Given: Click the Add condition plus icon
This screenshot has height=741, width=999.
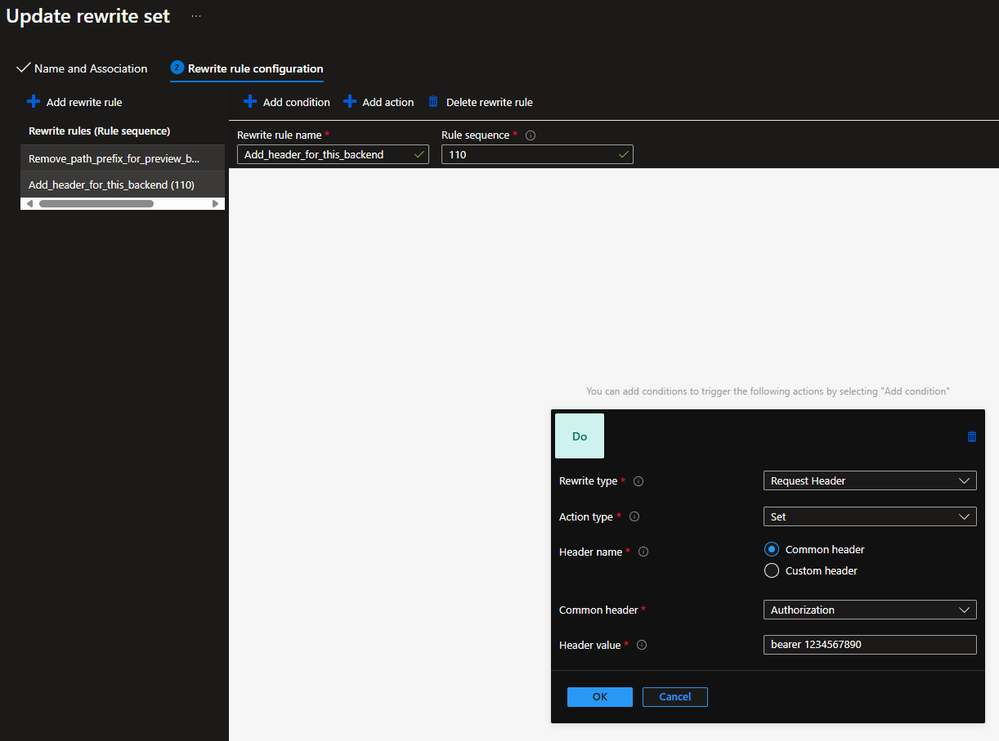Looking at the screenshot, I should 250,101.
